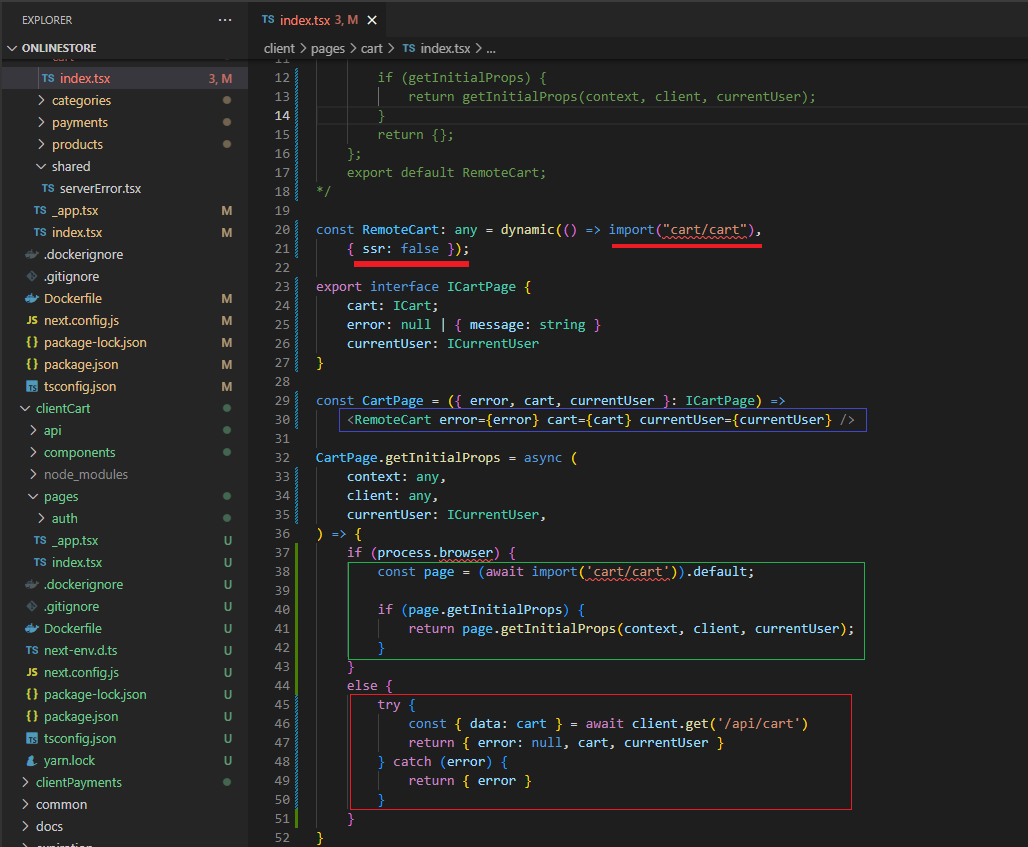
Task: Open the docs folder in explorer
Action: coord(49,826)
